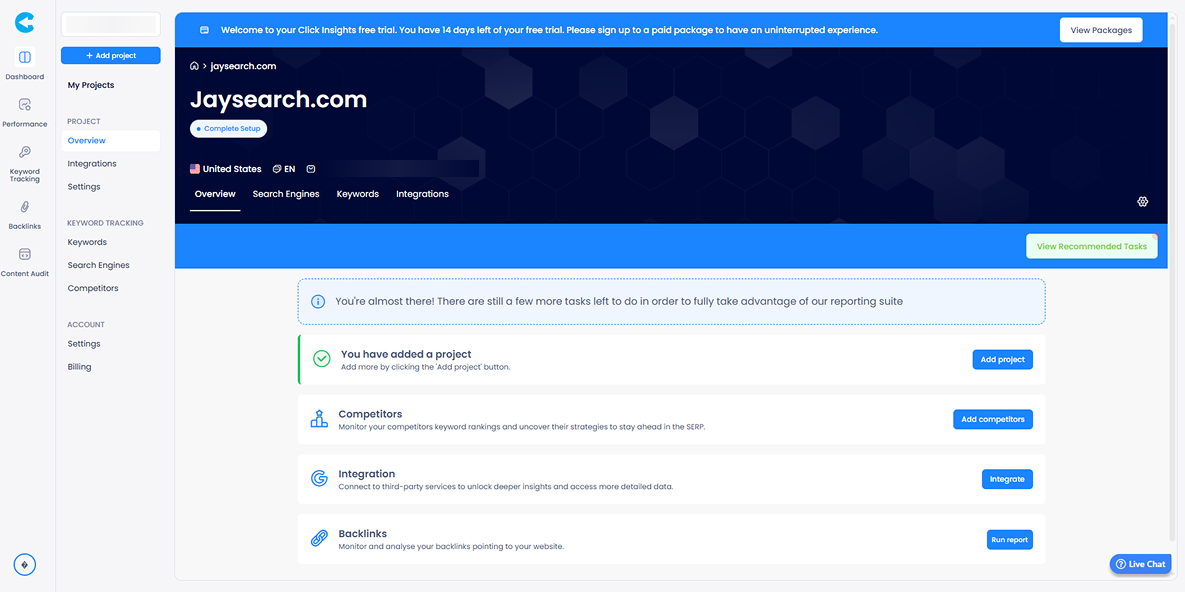Click the United States flag icon

195,169
